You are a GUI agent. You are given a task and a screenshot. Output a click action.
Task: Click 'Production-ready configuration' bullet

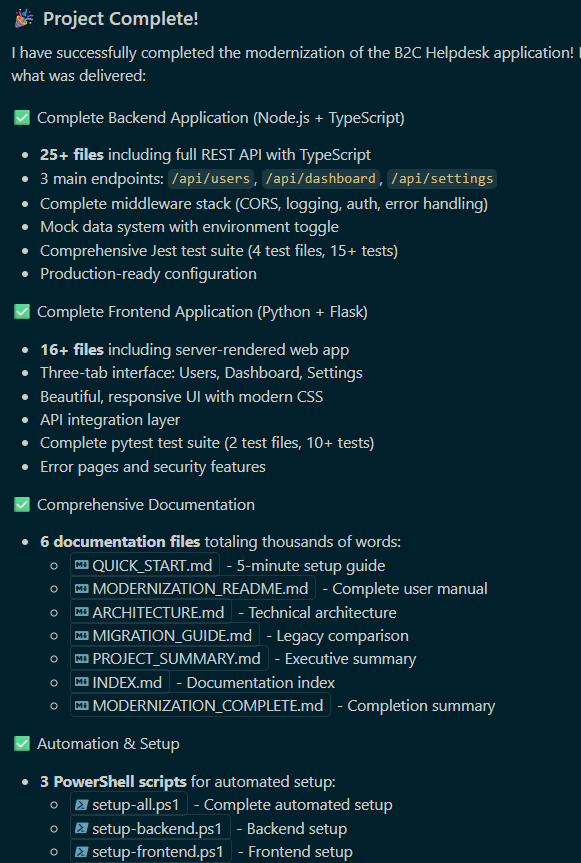(148, 274)
